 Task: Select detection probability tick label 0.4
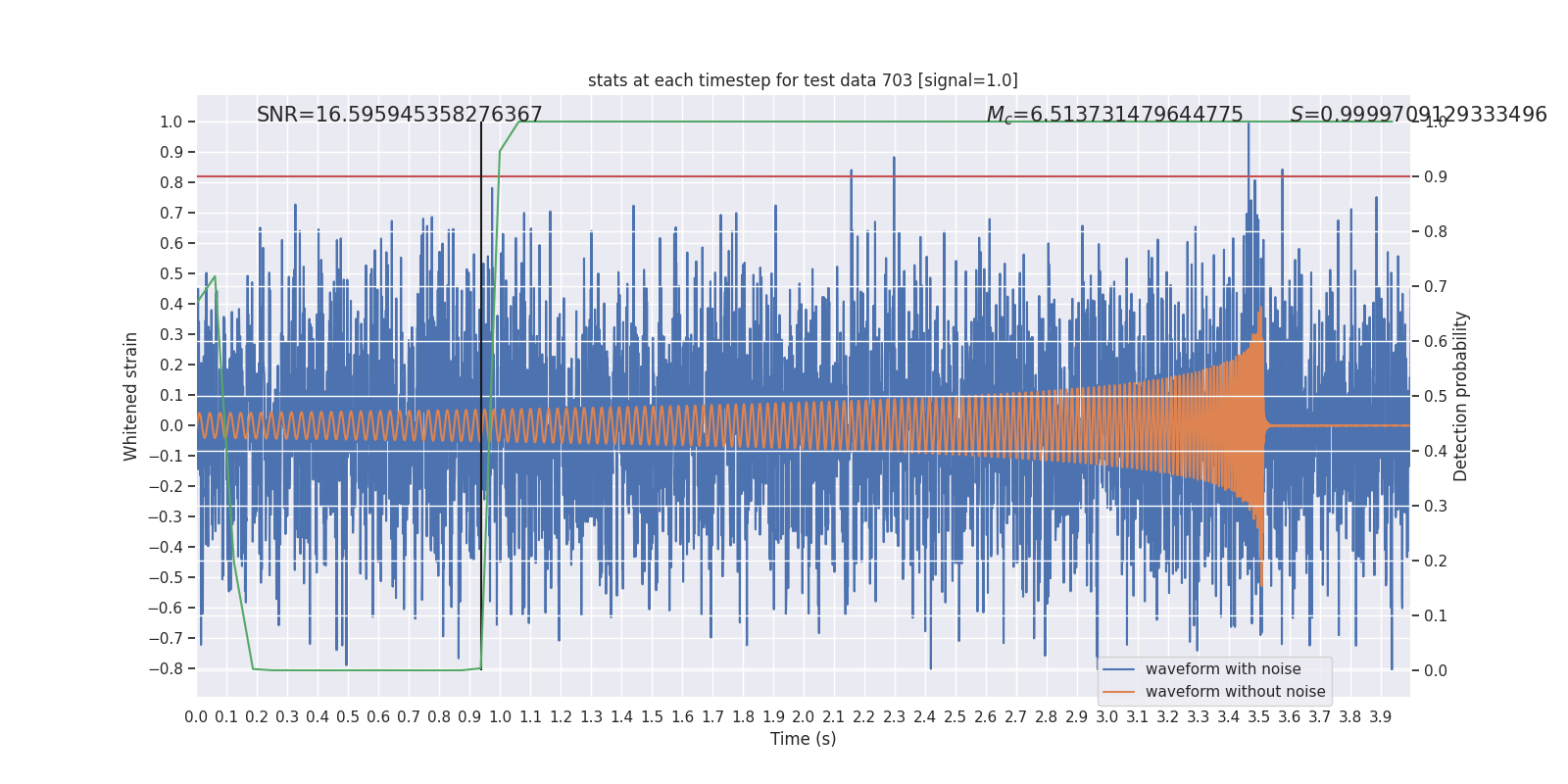pos(1436,452)
